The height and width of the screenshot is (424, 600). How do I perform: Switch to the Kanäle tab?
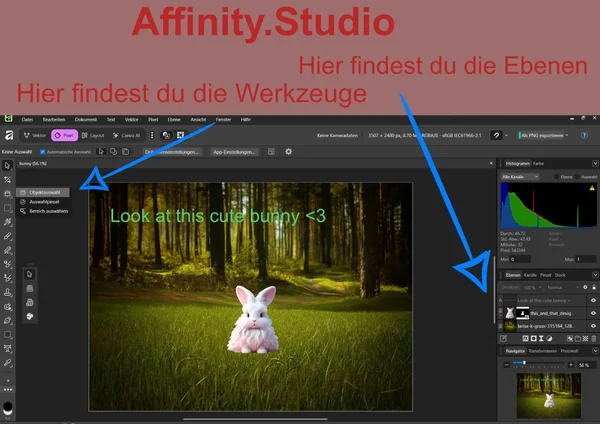point(530,274)
